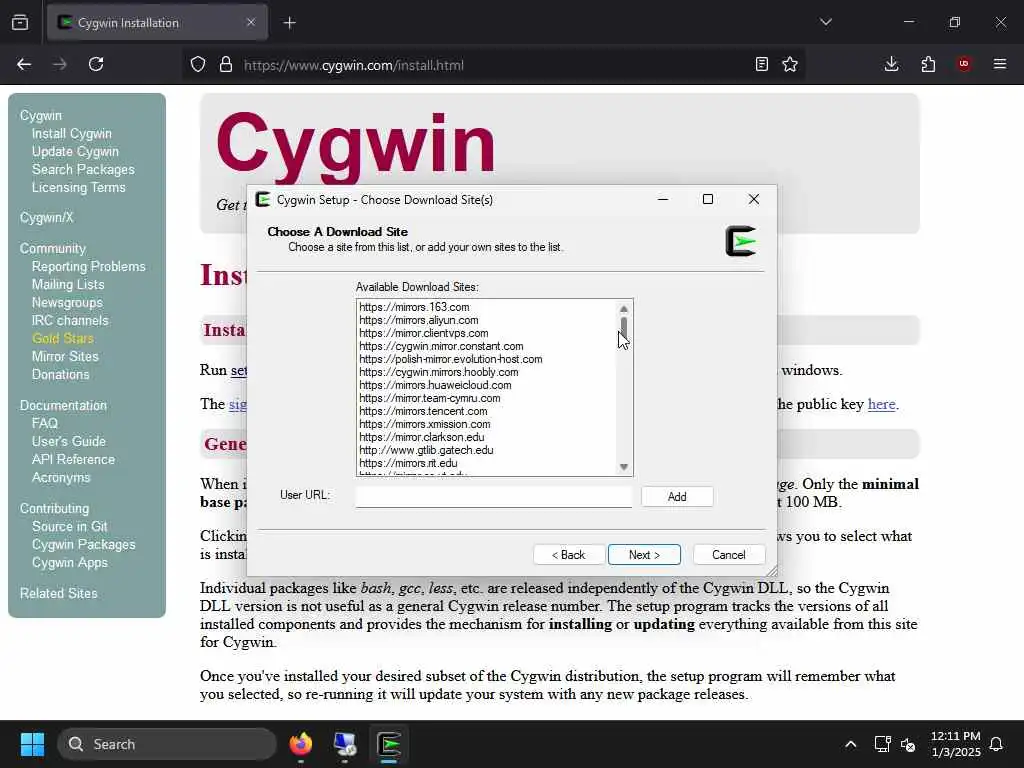Click the site security padlock icon
Viewport: 1024px width, 768px height.
pyautogui.click(x=226, y=65)
